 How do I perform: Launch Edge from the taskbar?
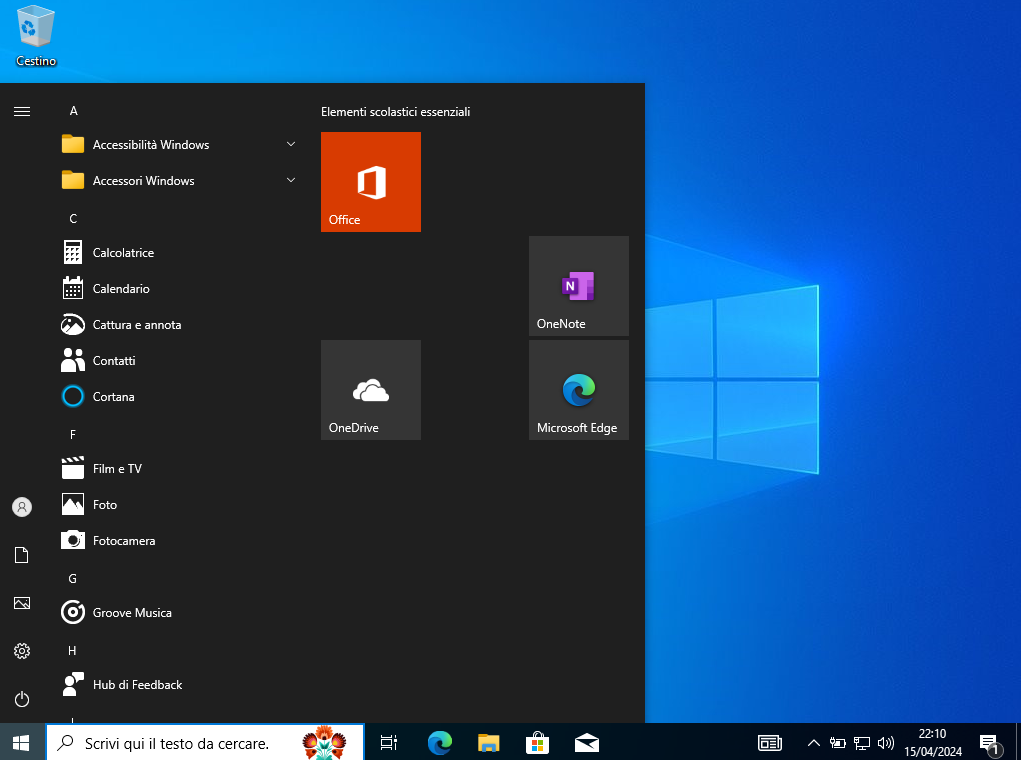440,742
